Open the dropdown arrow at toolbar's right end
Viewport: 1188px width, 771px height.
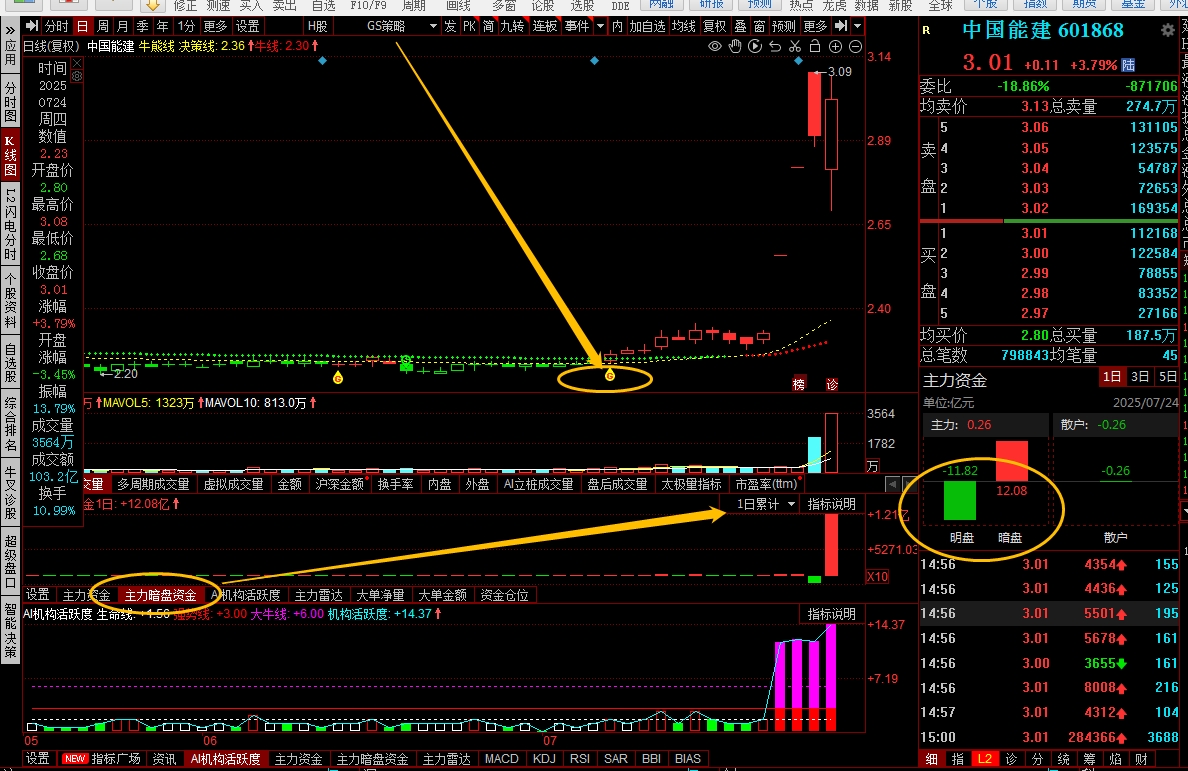(858, 27)
